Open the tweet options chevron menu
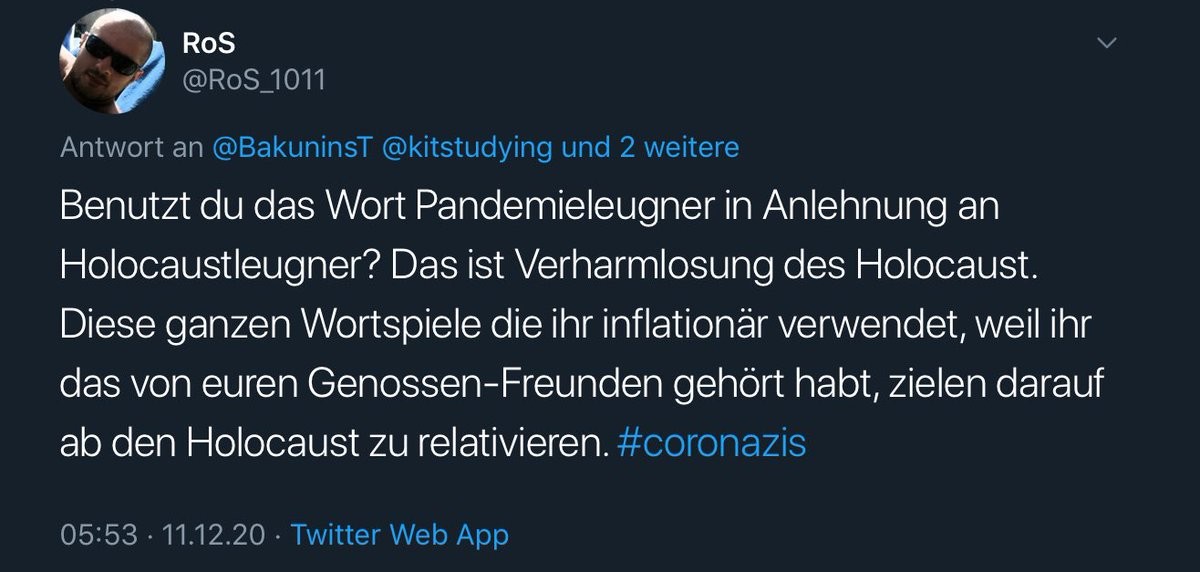The height and width of the screenshot is (572, 1200). coord(1106,43)
